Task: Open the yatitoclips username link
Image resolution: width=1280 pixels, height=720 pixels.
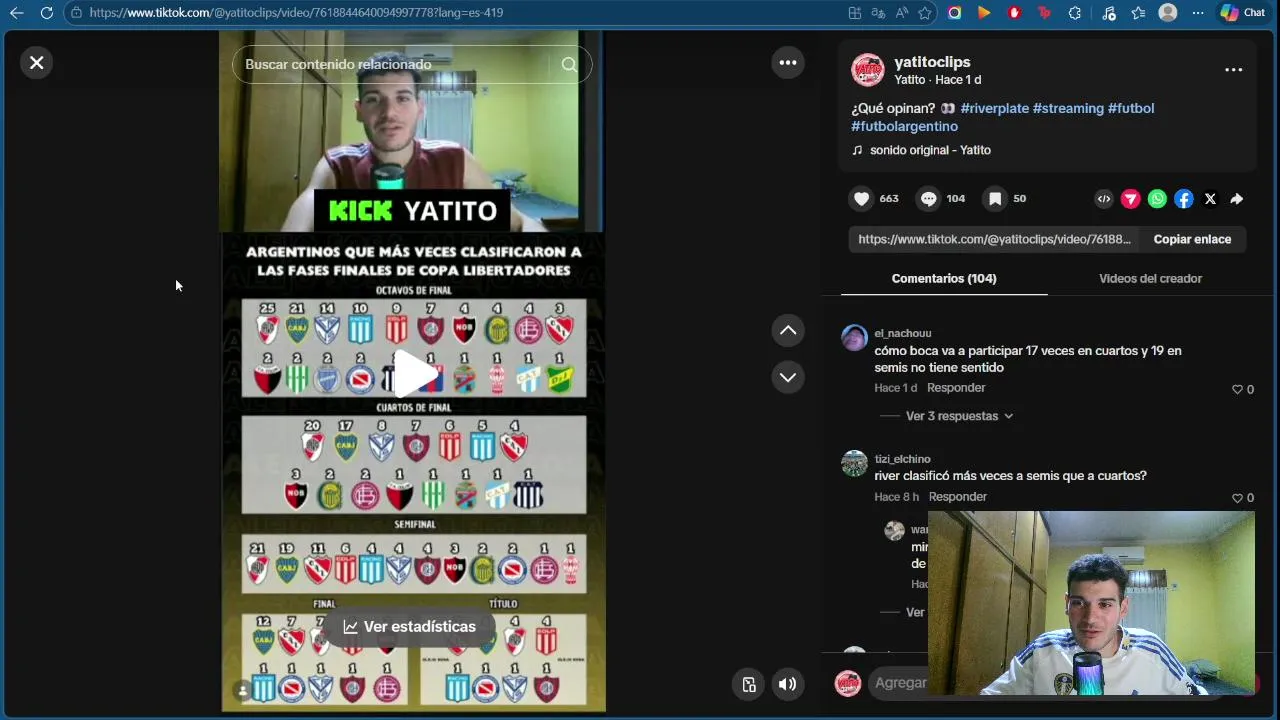Action: coord(932,62)
